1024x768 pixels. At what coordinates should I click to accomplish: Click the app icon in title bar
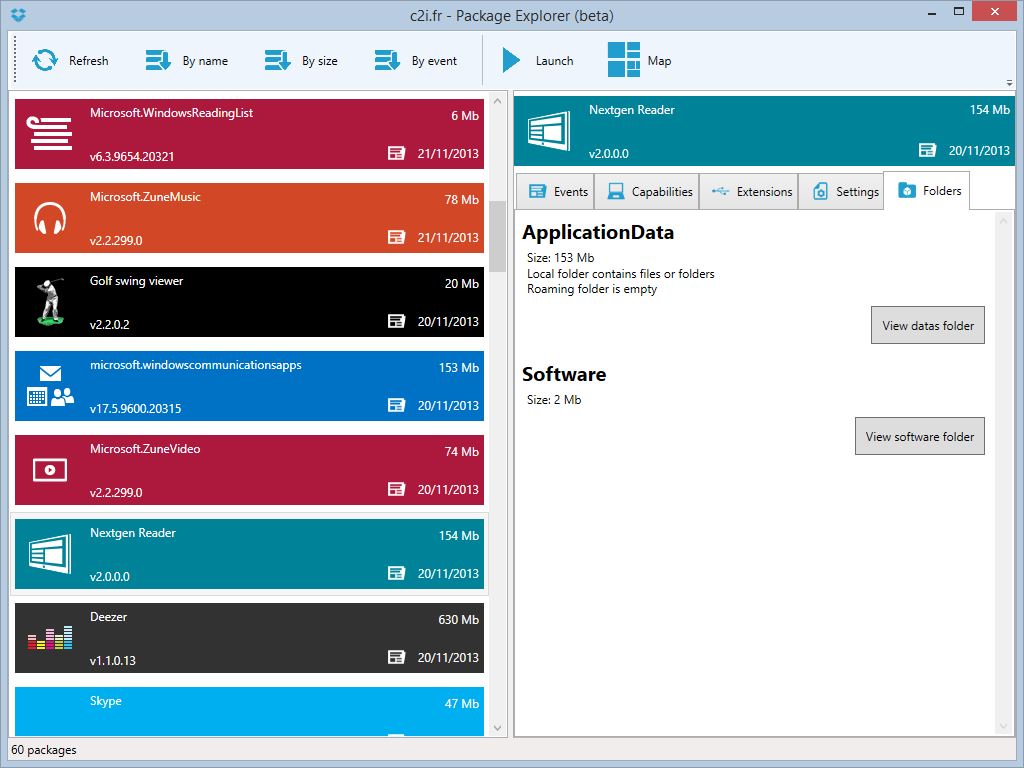[x=18, y=14]
